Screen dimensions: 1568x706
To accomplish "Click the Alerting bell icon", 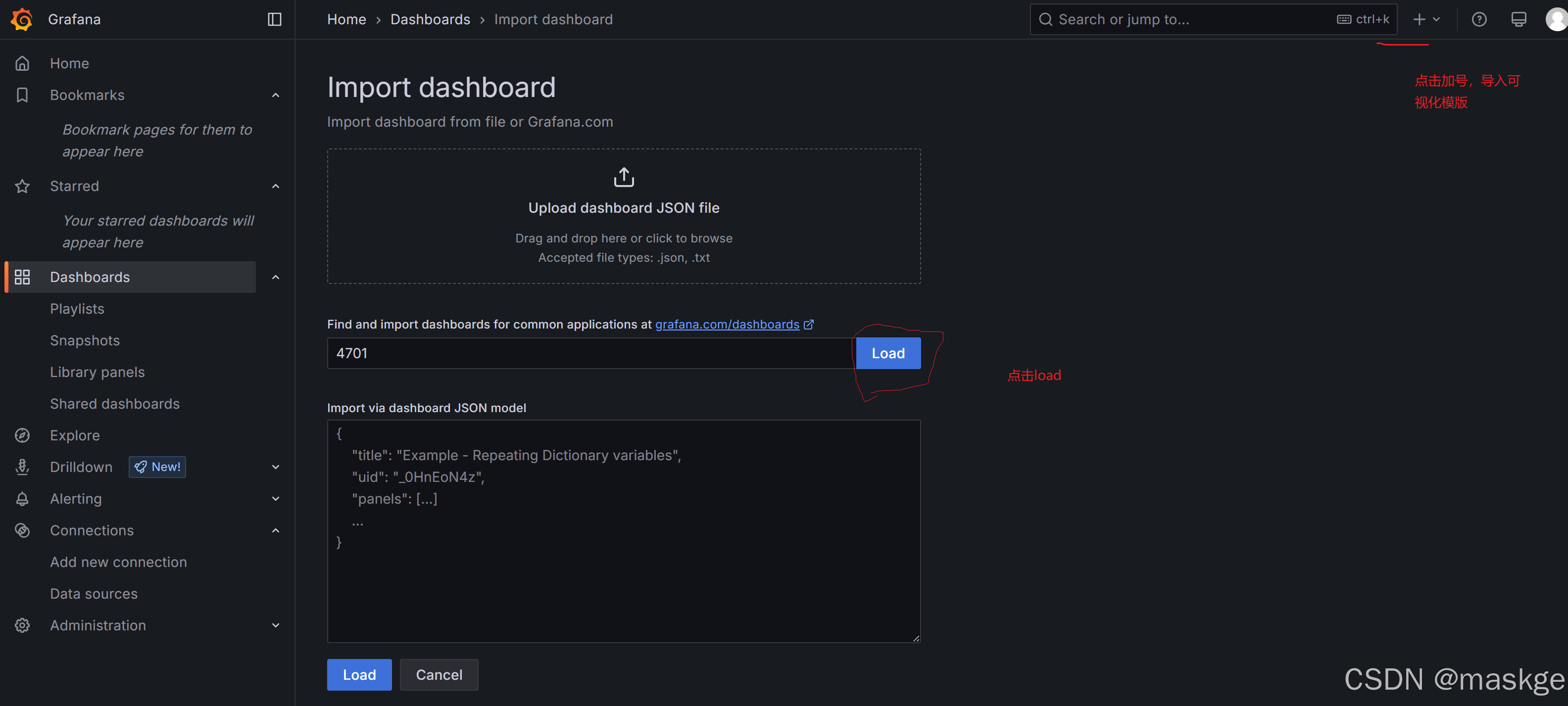I will [23, 499].
